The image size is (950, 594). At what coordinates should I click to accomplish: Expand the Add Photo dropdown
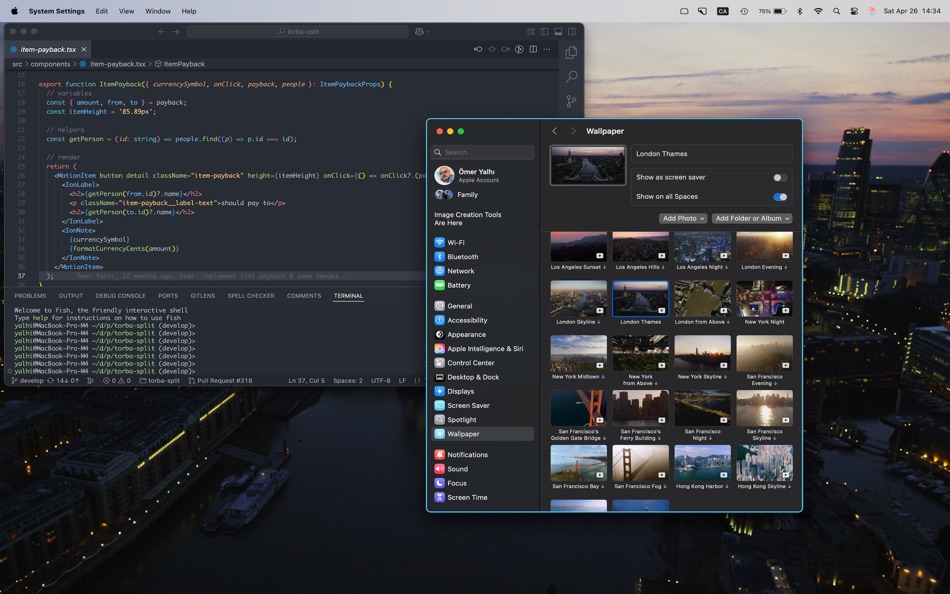pyautogui.click(x=682, y=218)
